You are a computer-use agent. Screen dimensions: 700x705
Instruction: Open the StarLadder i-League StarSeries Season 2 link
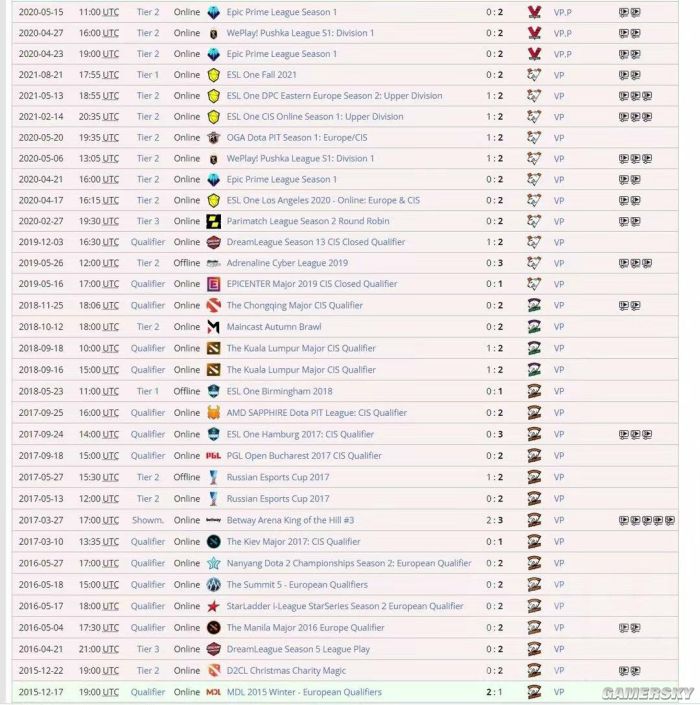coord(345,607)
